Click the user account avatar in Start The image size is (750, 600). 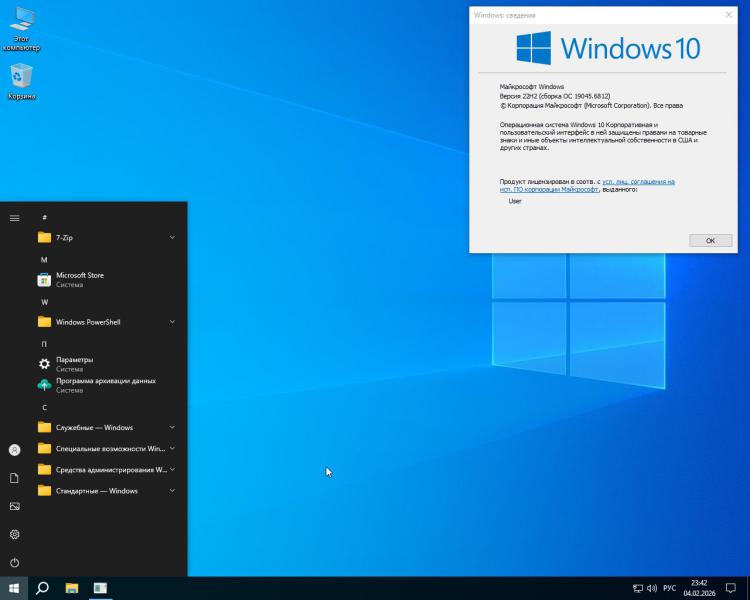[x=14, y=450]
